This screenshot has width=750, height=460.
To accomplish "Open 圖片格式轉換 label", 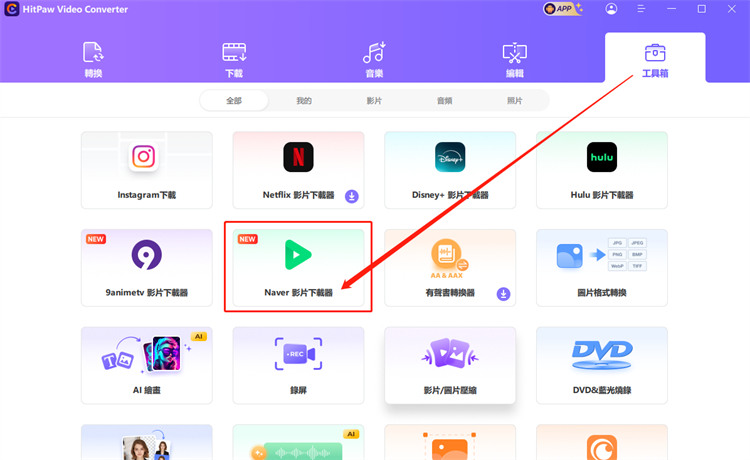I will (x=602, y=293).
